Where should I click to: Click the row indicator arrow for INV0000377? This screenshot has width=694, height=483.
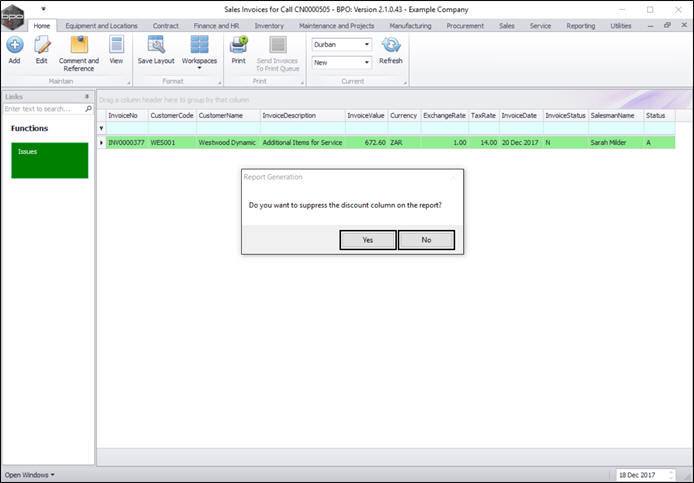[101, 143]
